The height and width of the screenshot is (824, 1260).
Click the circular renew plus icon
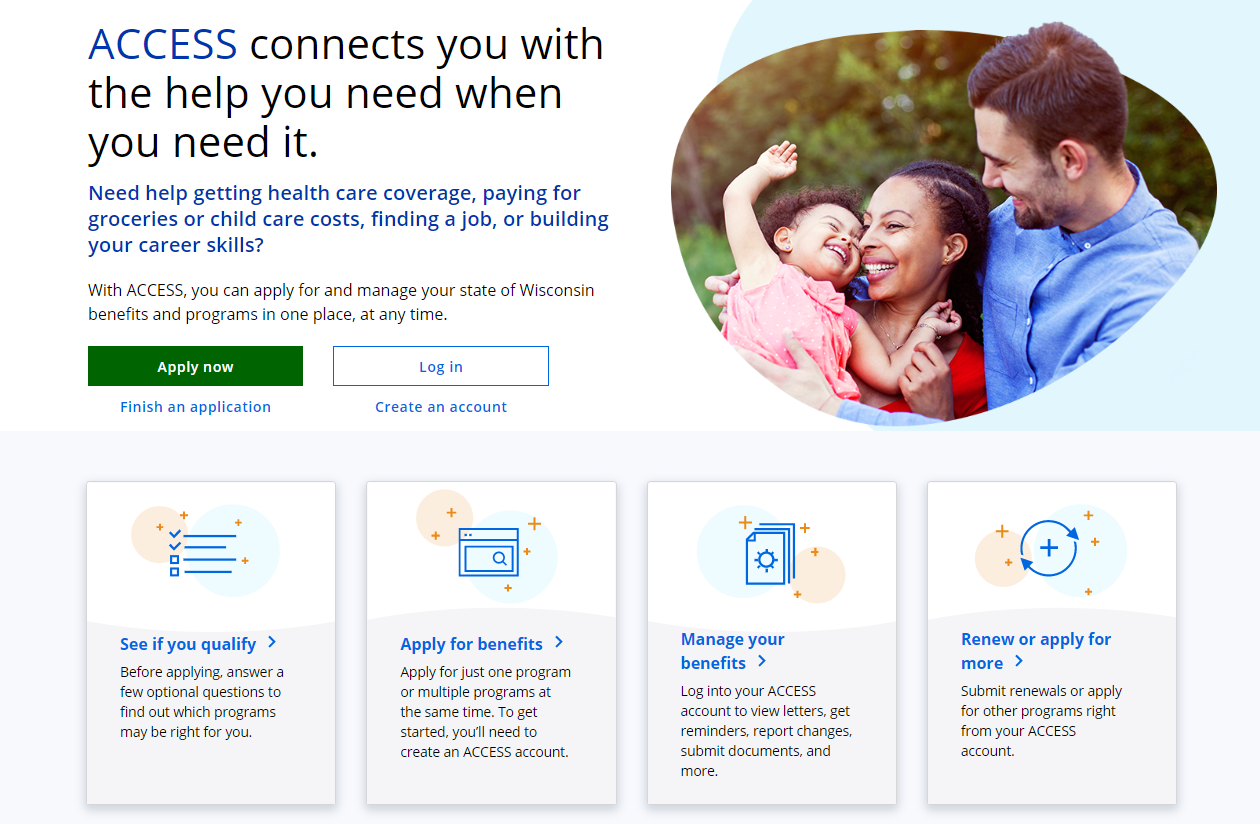coord(1049,548)
